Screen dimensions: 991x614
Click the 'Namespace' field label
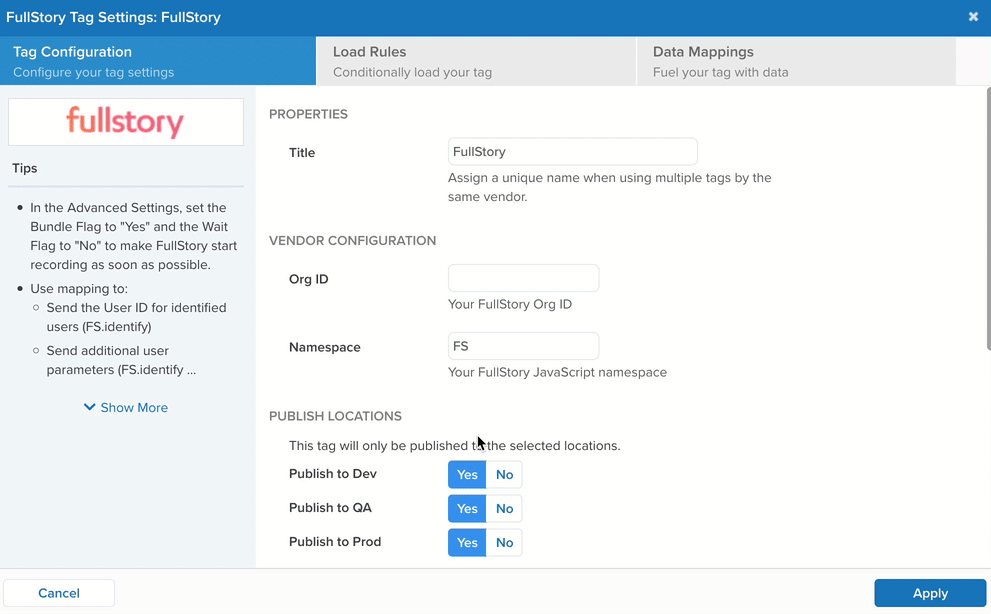pyautogui.click(x=325, y=347)
